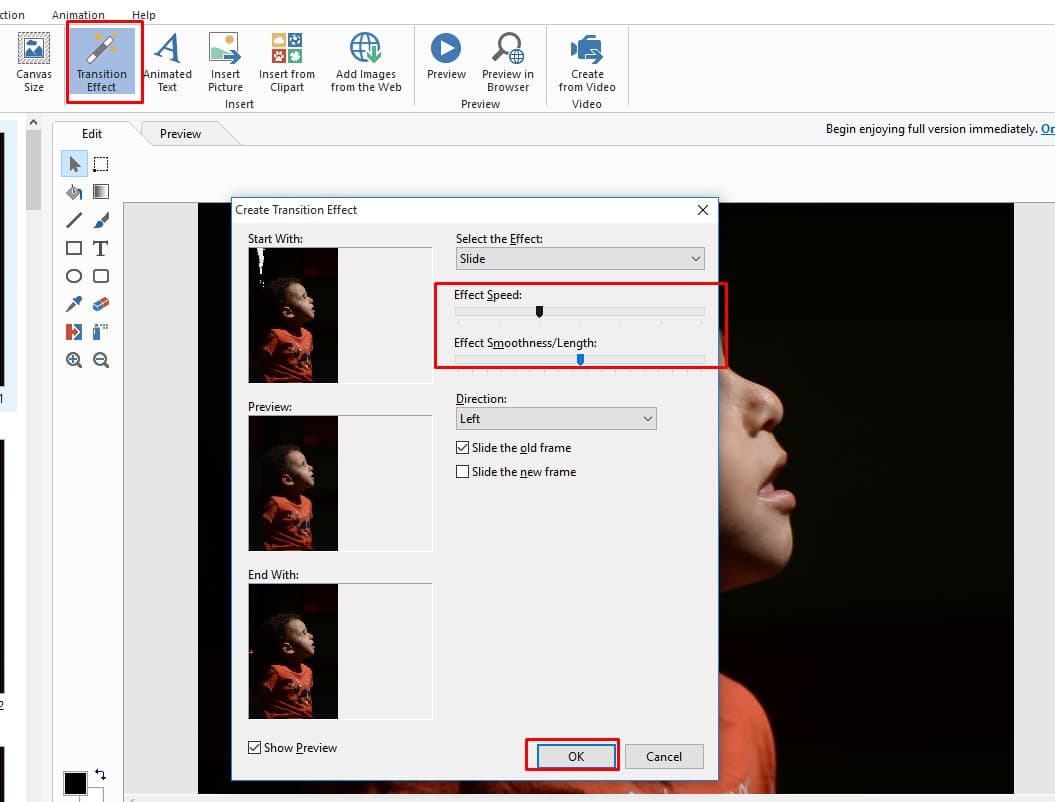Viewport: 1055px width, 802px height.
Task: Pick the Eraser tool
Action: pyautogui.click(x=101, y=304)
